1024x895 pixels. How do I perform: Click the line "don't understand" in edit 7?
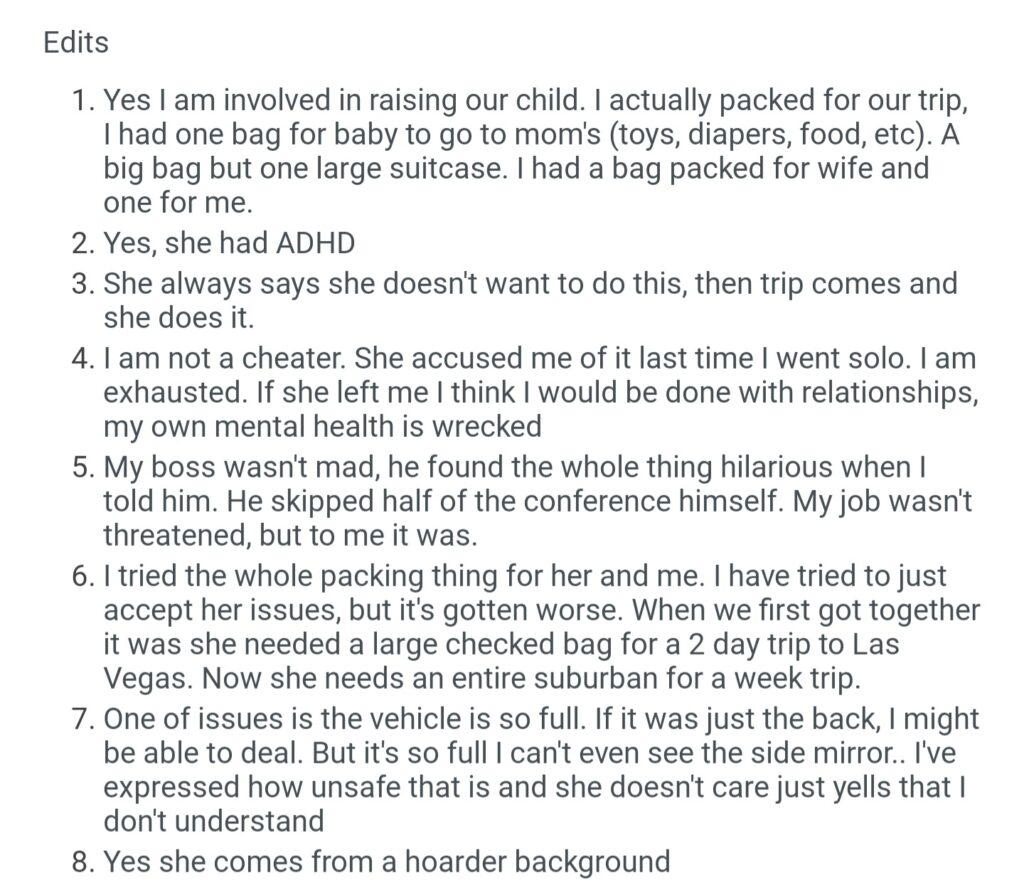coord(214,821)
